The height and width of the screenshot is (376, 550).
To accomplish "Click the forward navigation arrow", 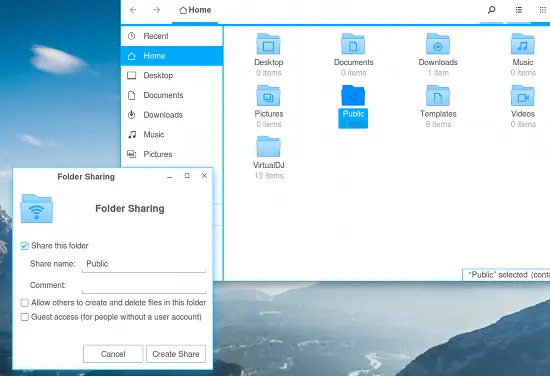I will coord(157,10).
